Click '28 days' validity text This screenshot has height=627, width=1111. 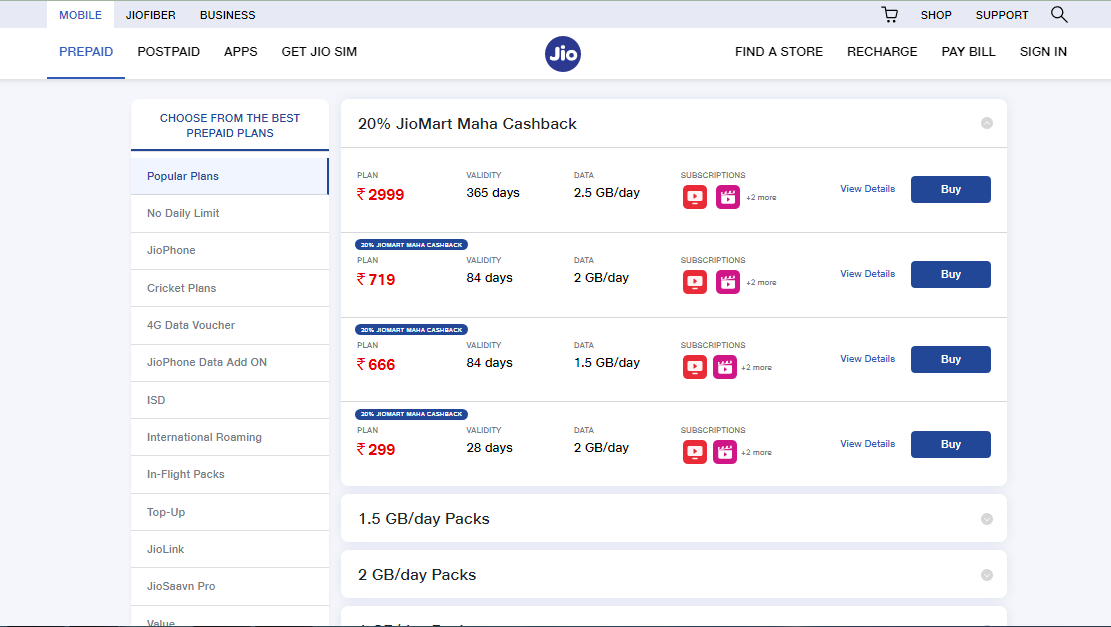[x=490, y=448]
